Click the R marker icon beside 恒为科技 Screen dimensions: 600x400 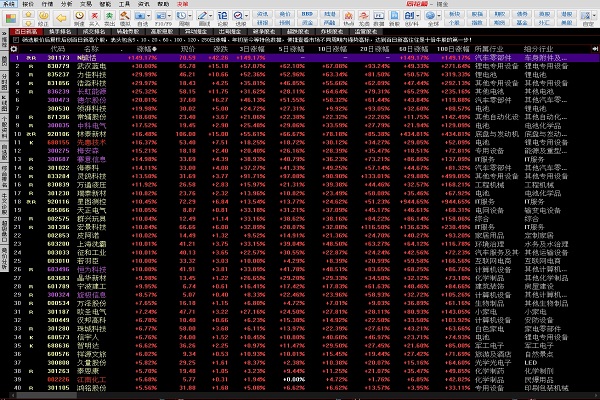point(31,268)
